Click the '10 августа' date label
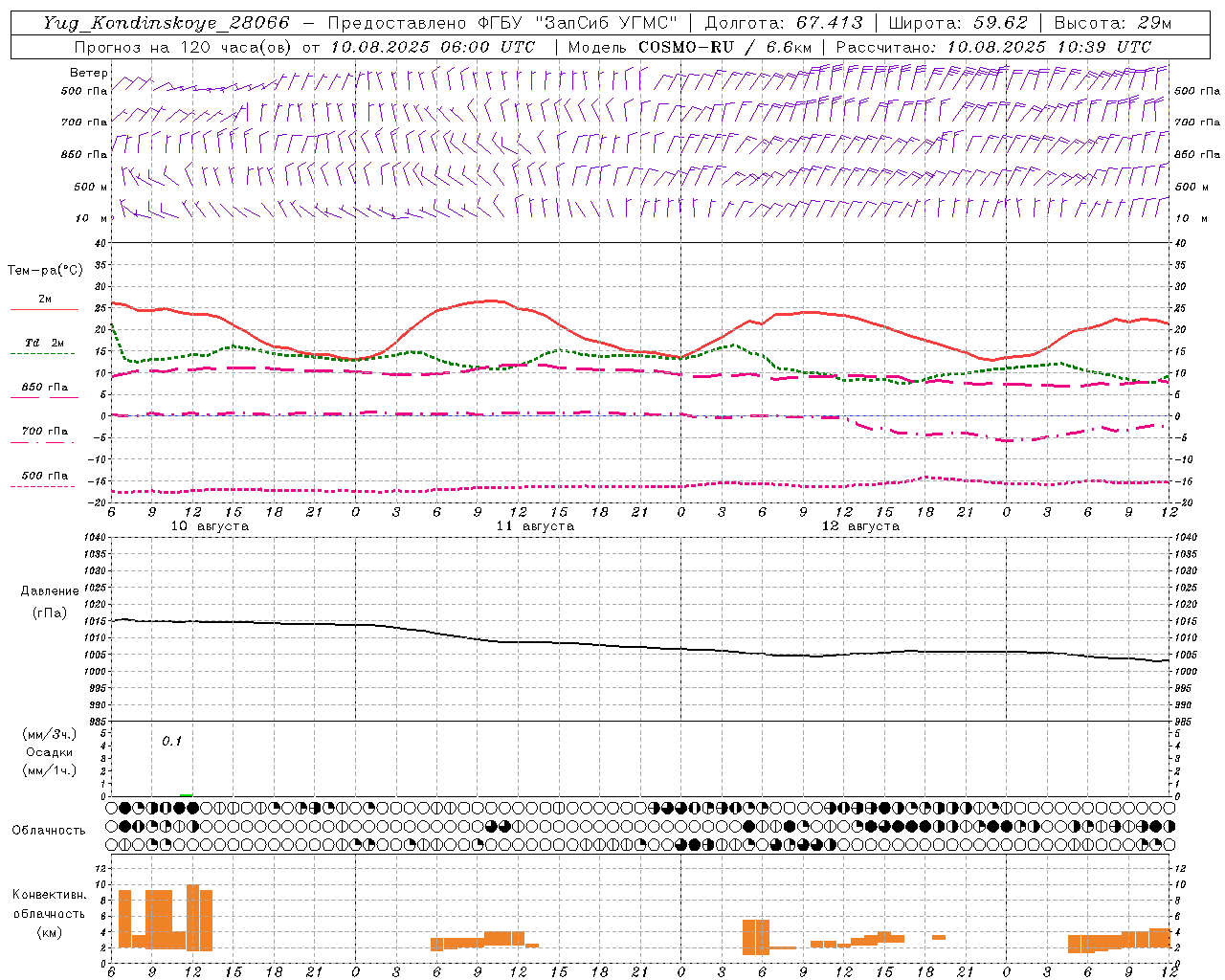This screenshot has width=1225, height=980. tap(210, 526)
